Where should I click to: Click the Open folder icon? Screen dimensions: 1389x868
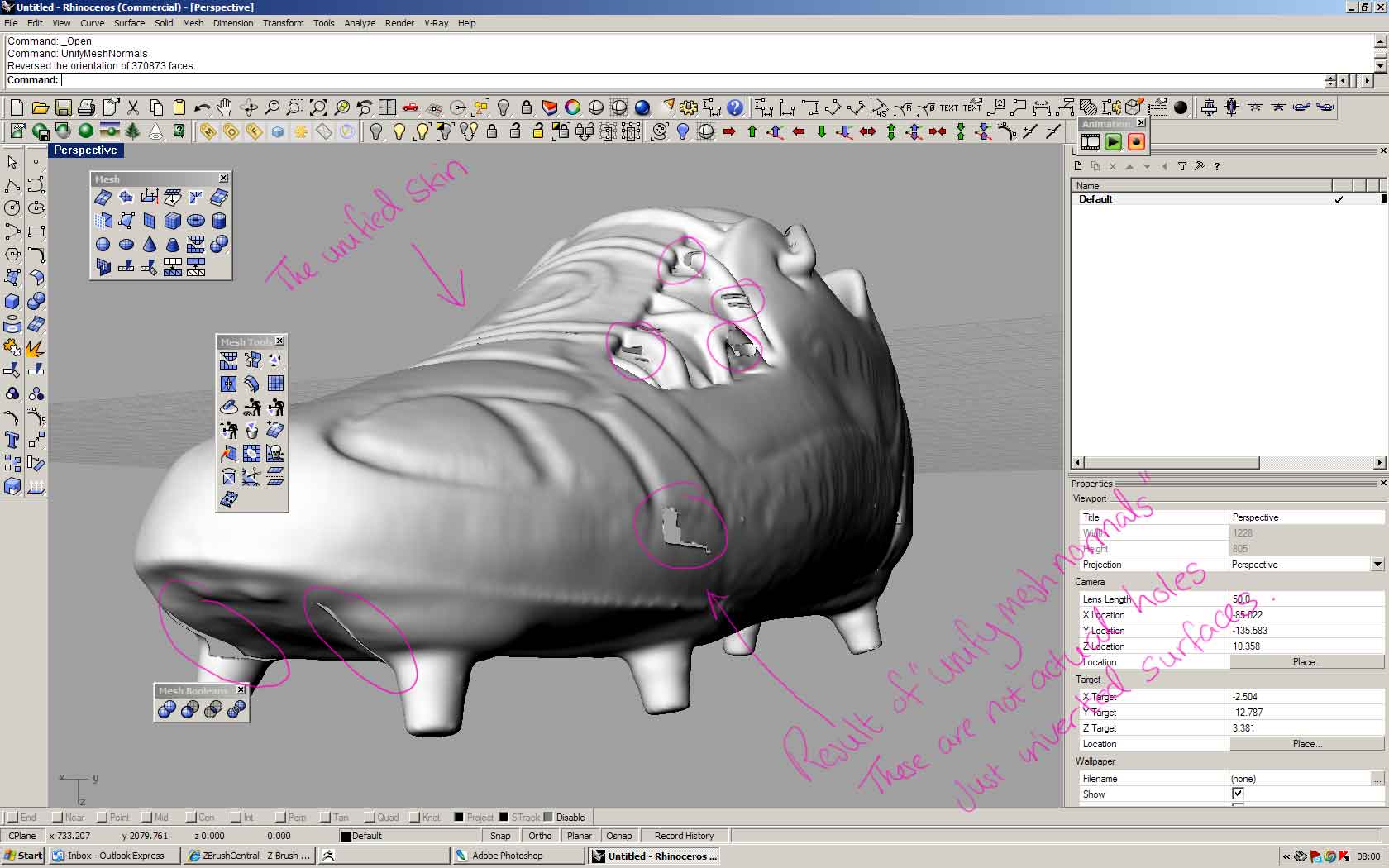click(40, 107)
